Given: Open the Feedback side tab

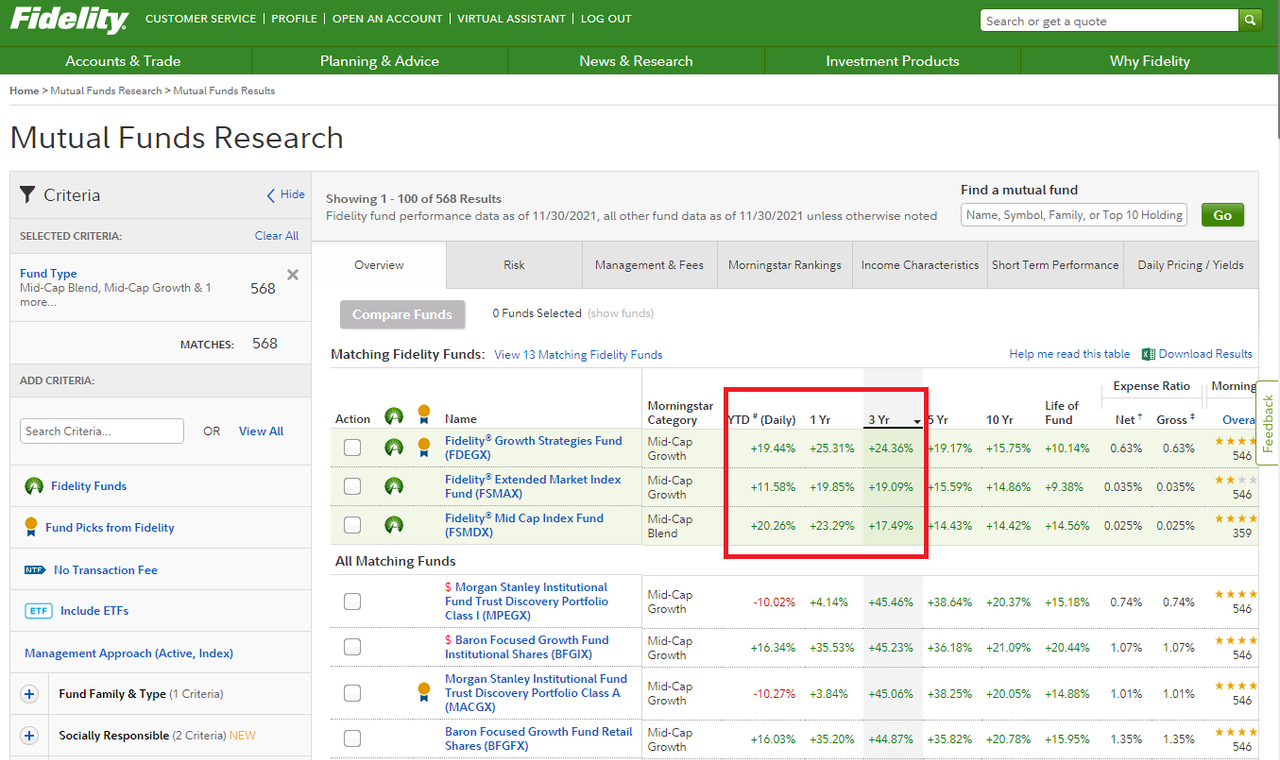Looking at the screenshot, I should 1268,423.
